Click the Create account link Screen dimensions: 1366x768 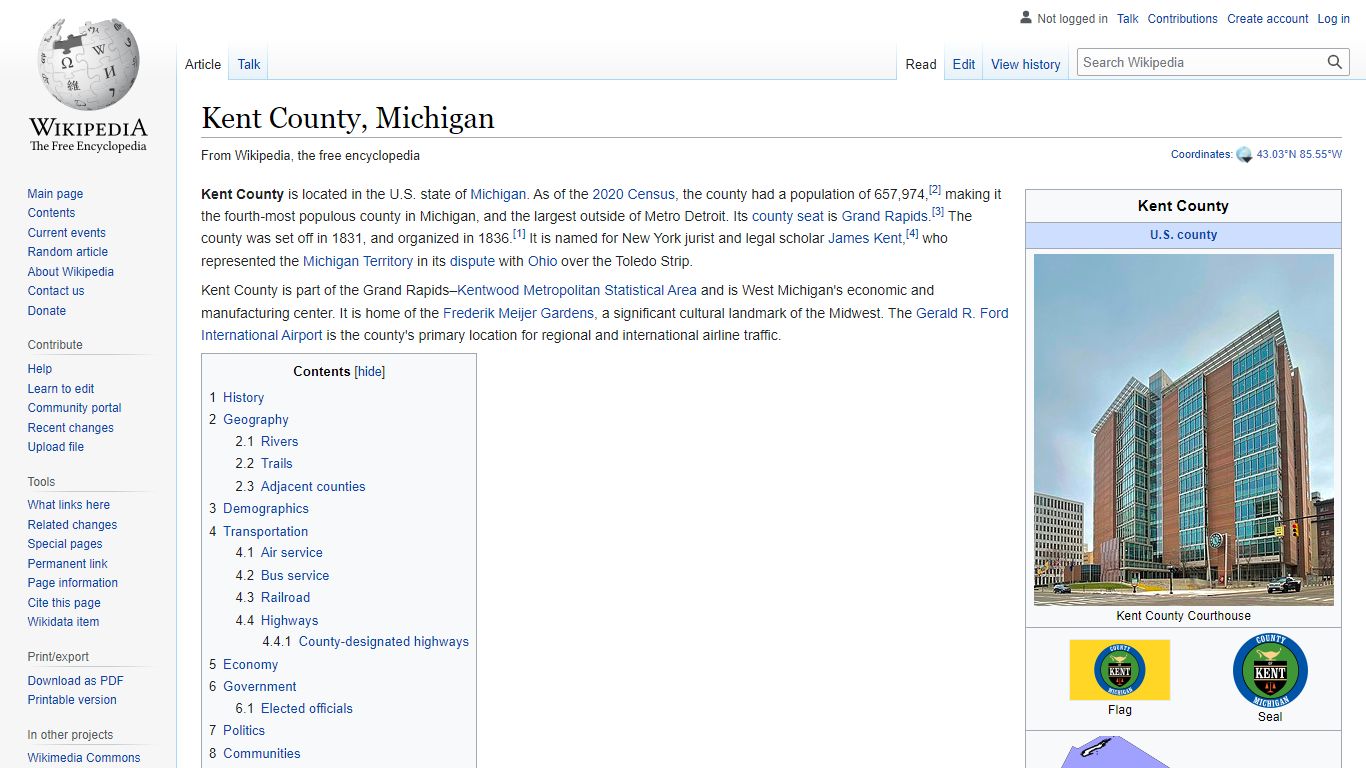pyautogui.click(x=1268, y=19)
